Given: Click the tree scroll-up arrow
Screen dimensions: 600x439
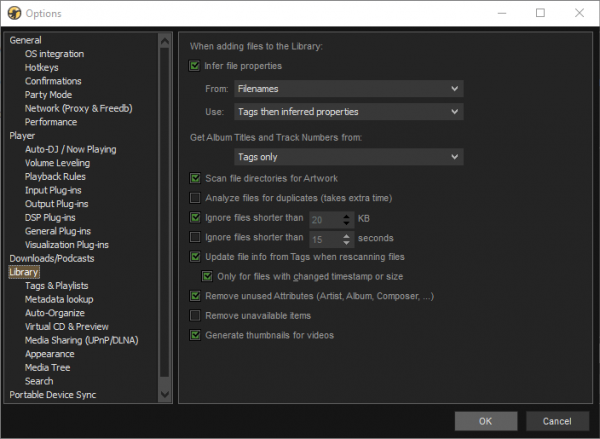Looking at the screenshot, I should pyautogui.click(x=165, y=41).
